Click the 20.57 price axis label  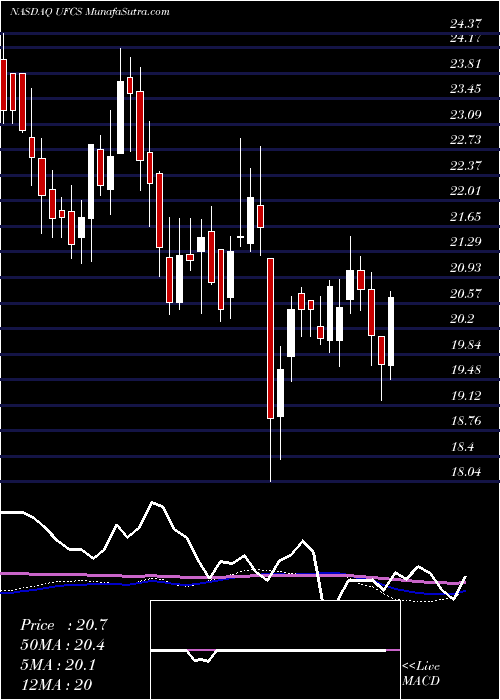[465, 294]
